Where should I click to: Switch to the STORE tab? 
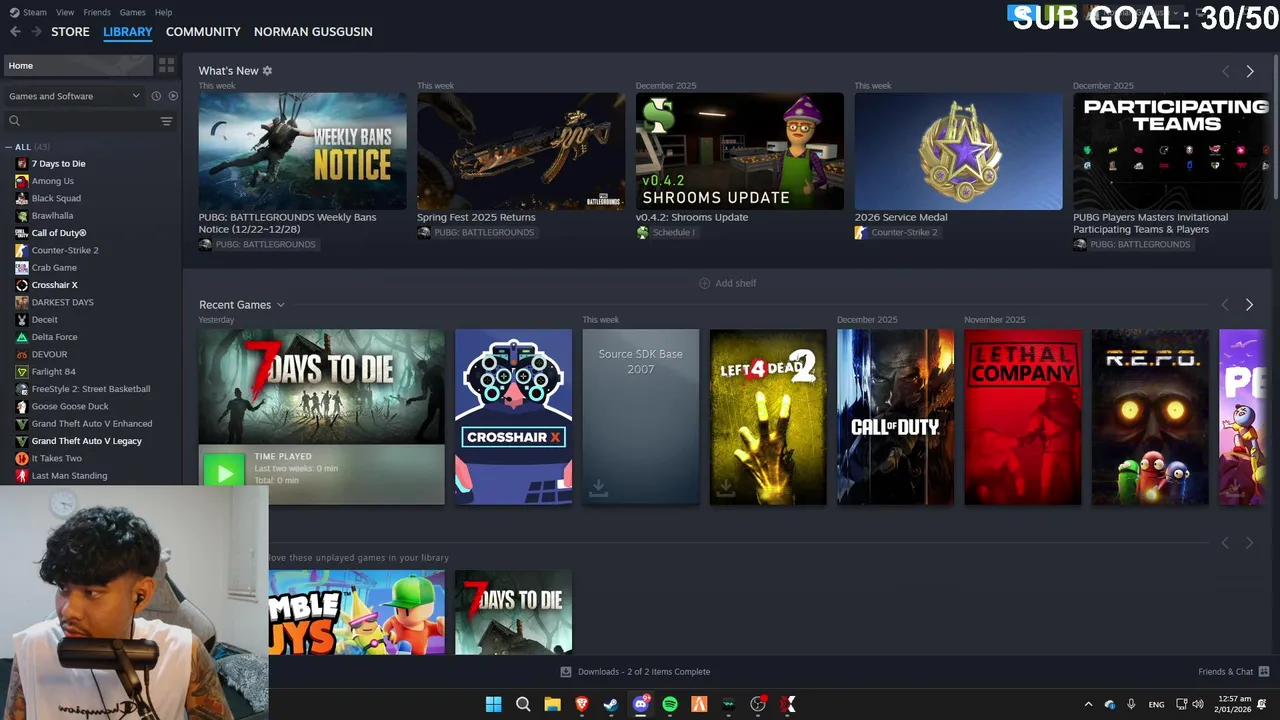pos(70,32)
